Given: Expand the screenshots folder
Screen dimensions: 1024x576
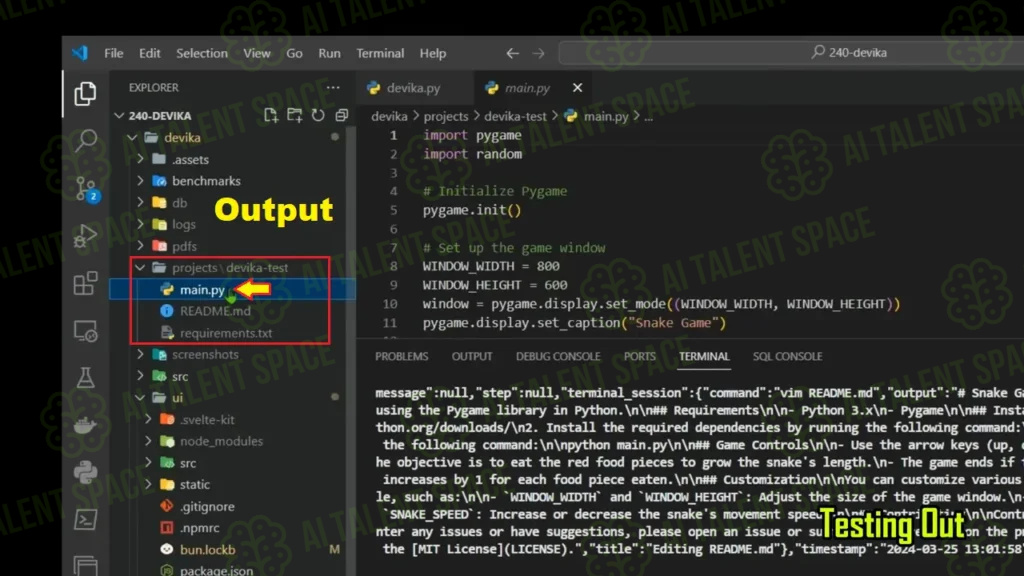Looking at the screenshot, I should (x=140, y=355).
